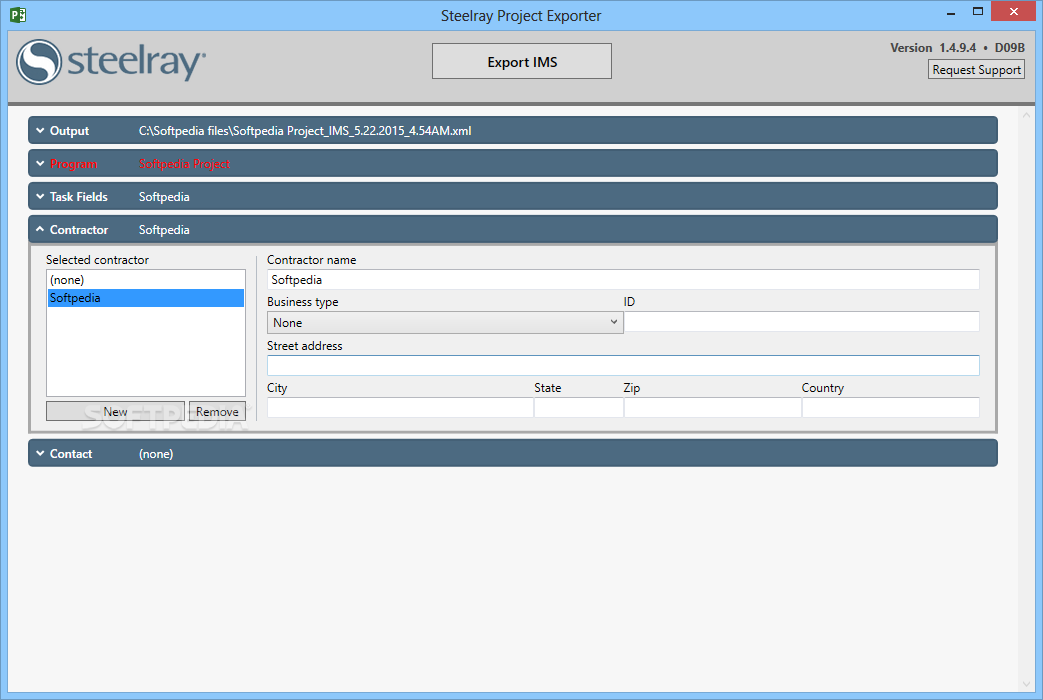The width and height of the screenshot is (1043, 700).
Task: Expand the Program section chevron
Action: (40, 164)
